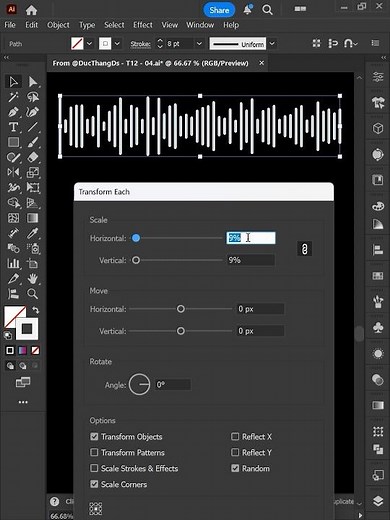390x520 pixels.
Task: Open the fill color dropdown arrow
Action: coord(89,44)
